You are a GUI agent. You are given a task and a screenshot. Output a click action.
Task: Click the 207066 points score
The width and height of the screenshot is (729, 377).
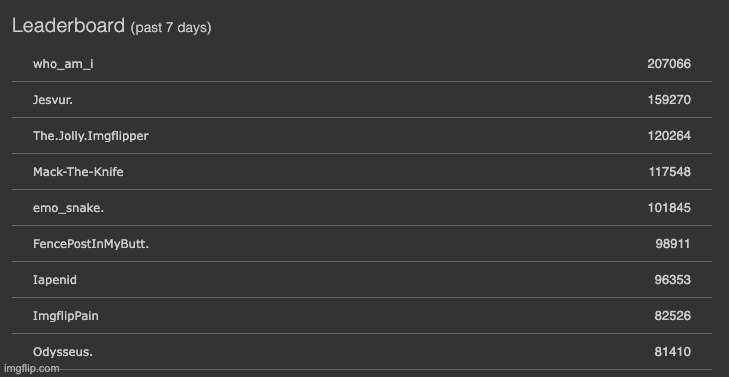[x=669, y=64]
